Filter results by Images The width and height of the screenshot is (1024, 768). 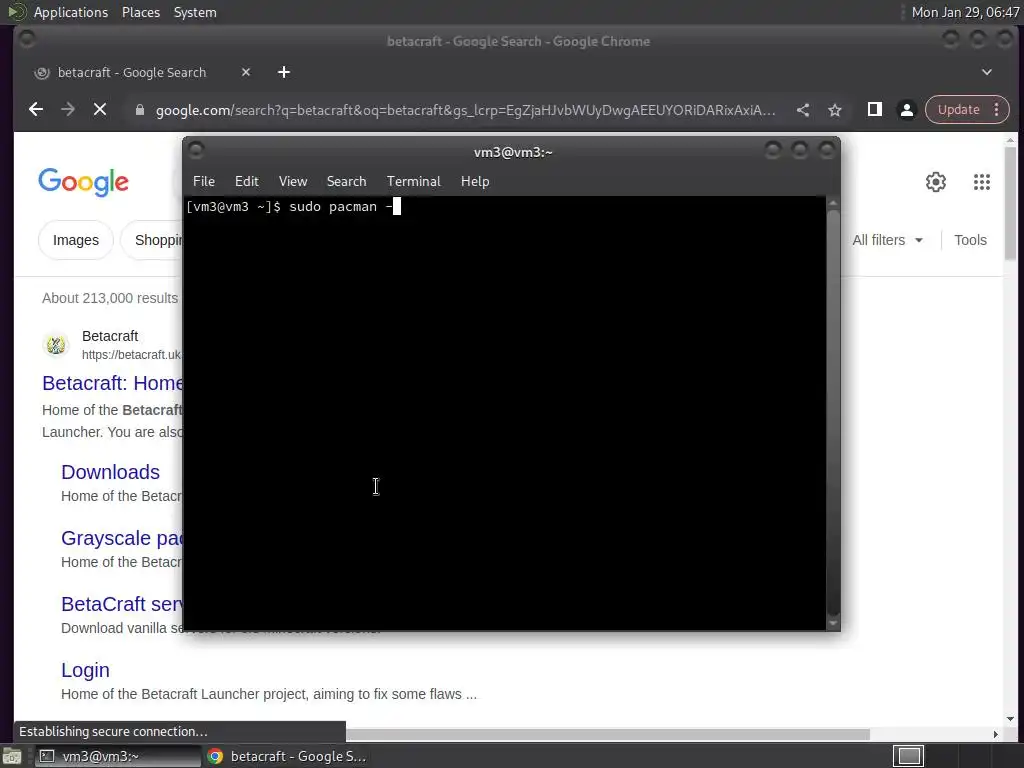pos(76,240)
